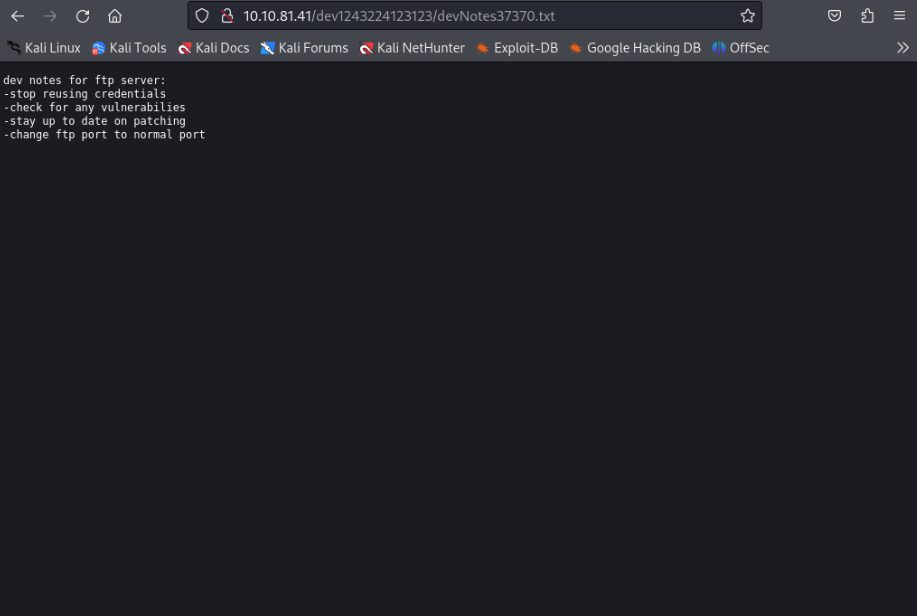Open the Kali Docs bookmark
Image resolution: width=917 pixels, height=616 pixels.
(213, 48)
